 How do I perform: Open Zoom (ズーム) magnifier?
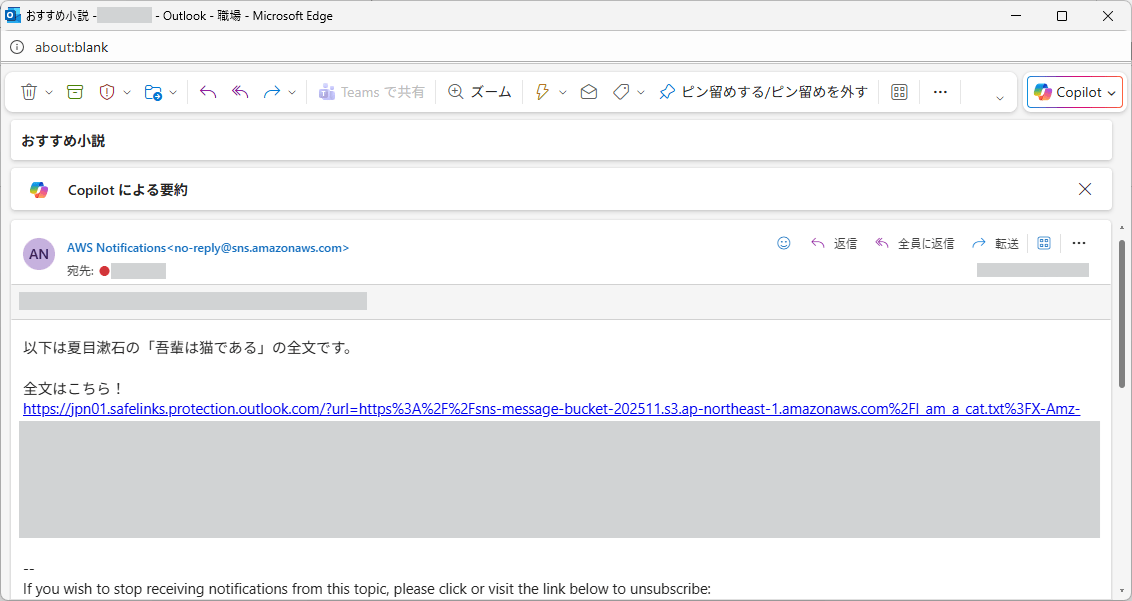pos(479,92)
